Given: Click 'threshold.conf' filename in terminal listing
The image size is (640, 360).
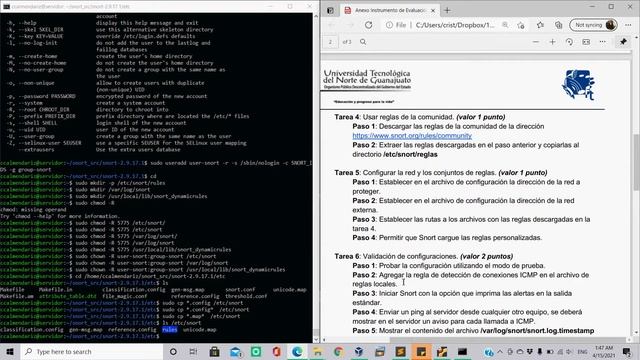Looking at the screenshot, I should point(246,296).
